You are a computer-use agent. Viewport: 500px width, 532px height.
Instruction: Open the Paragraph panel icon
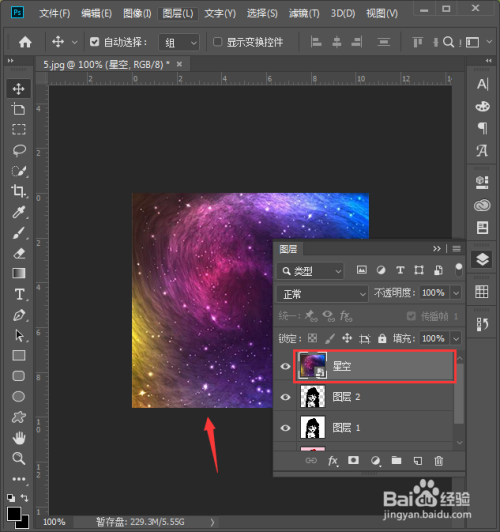[x=482, y=128]
